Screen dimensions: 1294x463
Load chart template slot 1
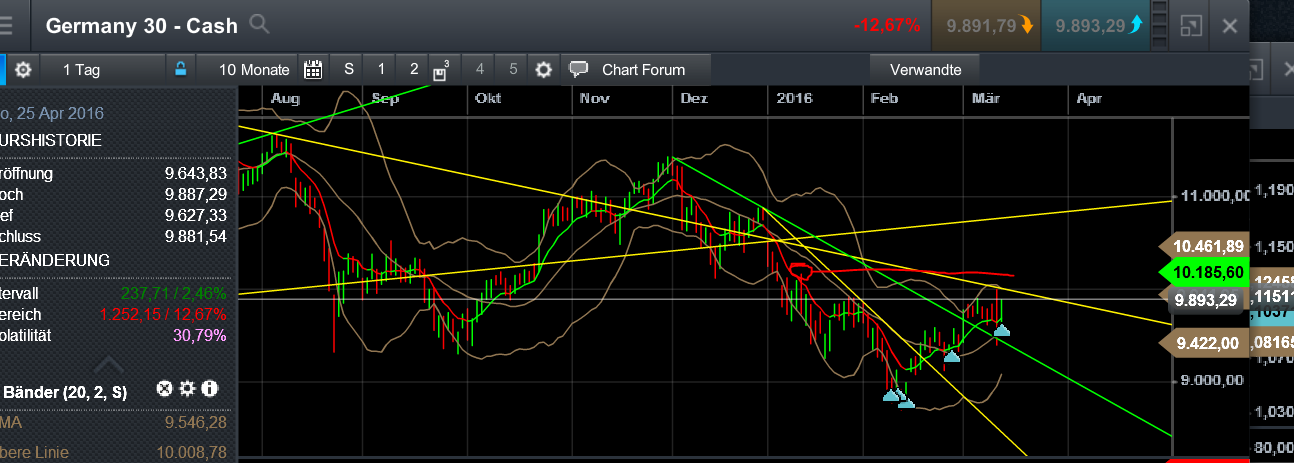381,69
